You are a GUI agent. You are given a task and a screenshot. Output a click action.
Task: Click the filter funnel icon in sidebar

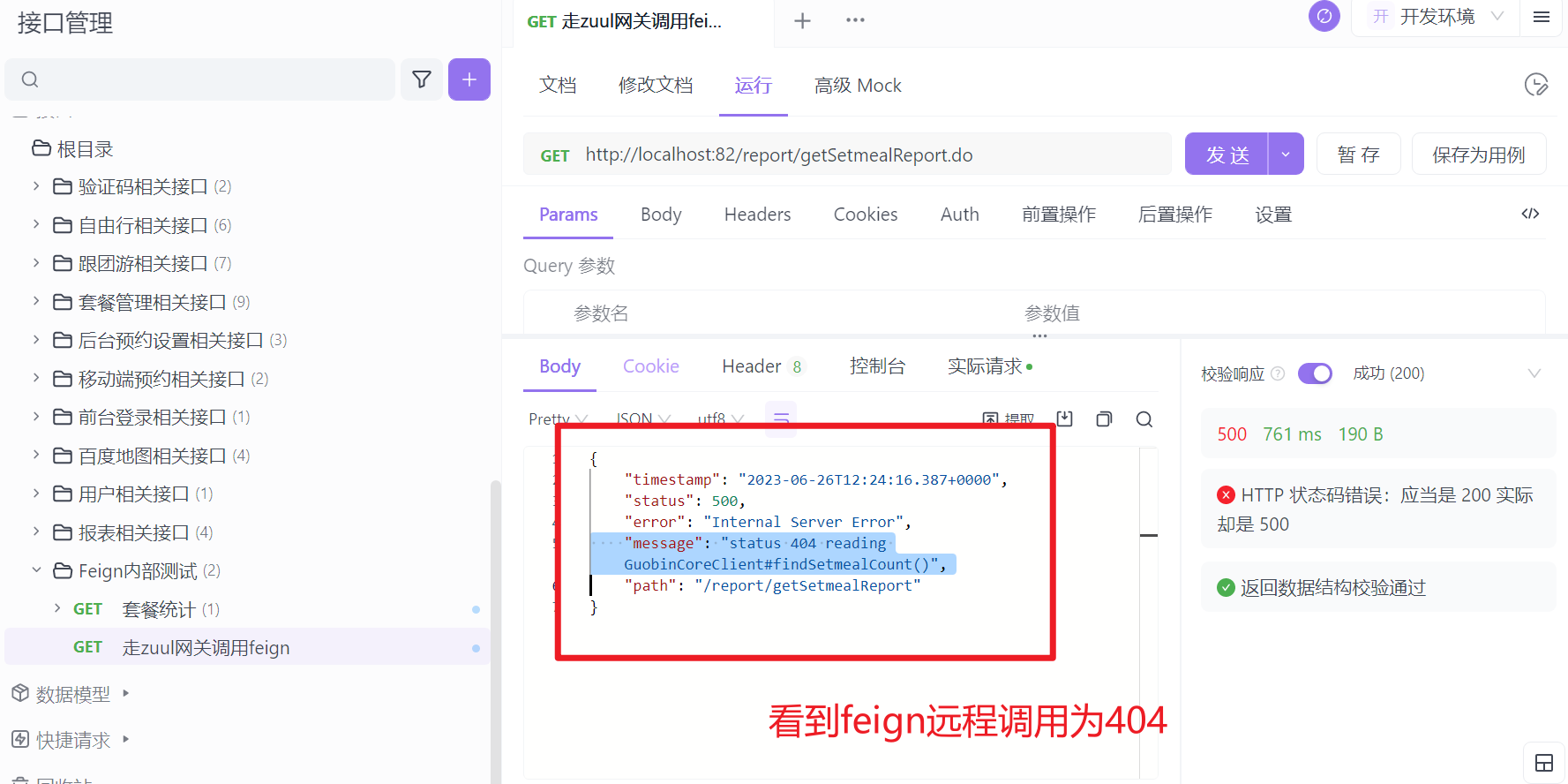click(x=422, y=79)
